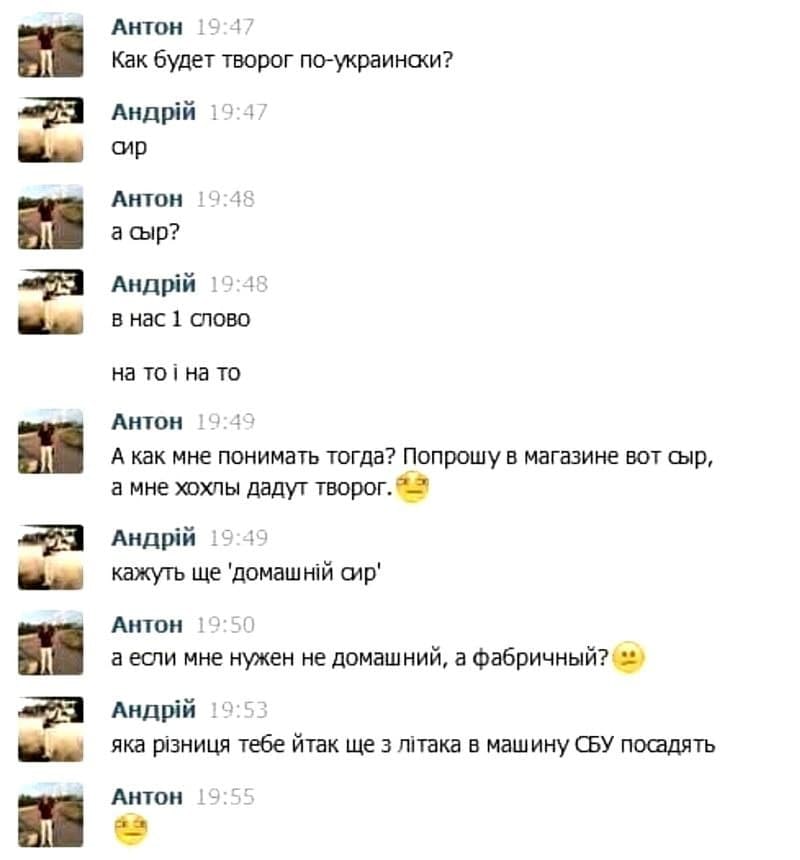
Task: Click Андрій's avatar at the 19:53 message
Action: (x=50, y=729)
